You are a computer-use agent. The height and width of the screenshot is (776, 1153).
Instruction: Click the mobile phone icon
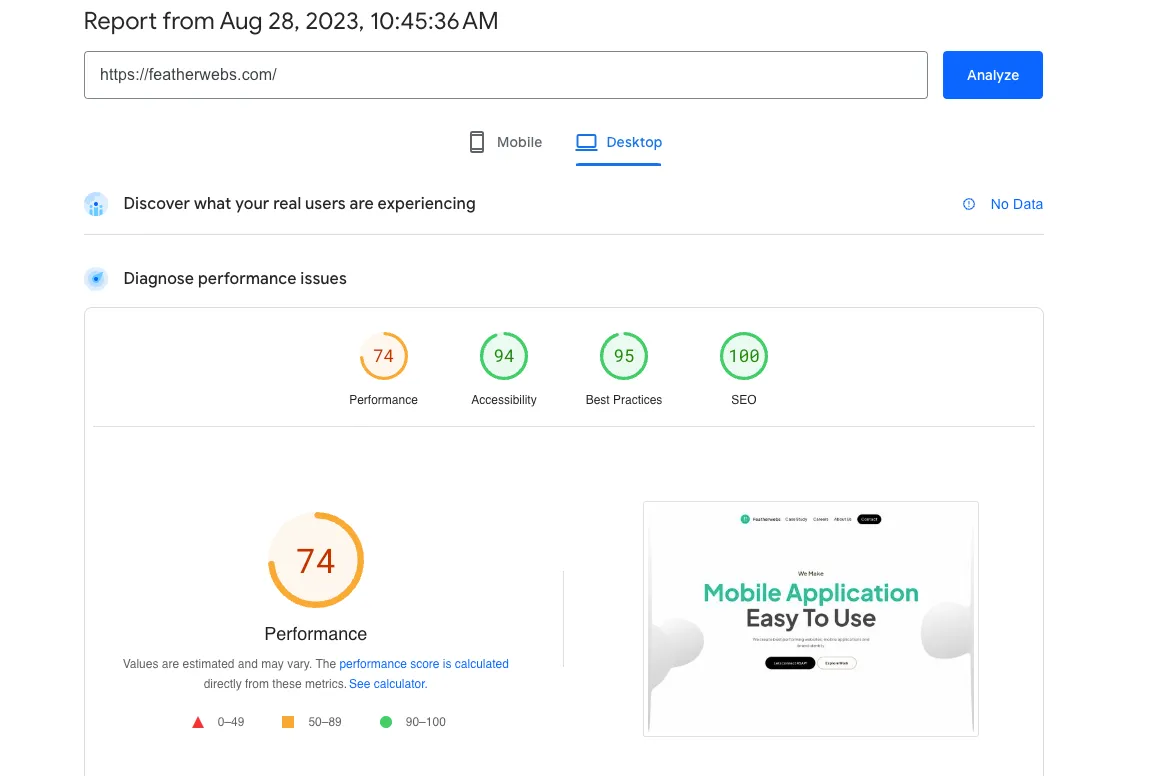coord(477,141)
